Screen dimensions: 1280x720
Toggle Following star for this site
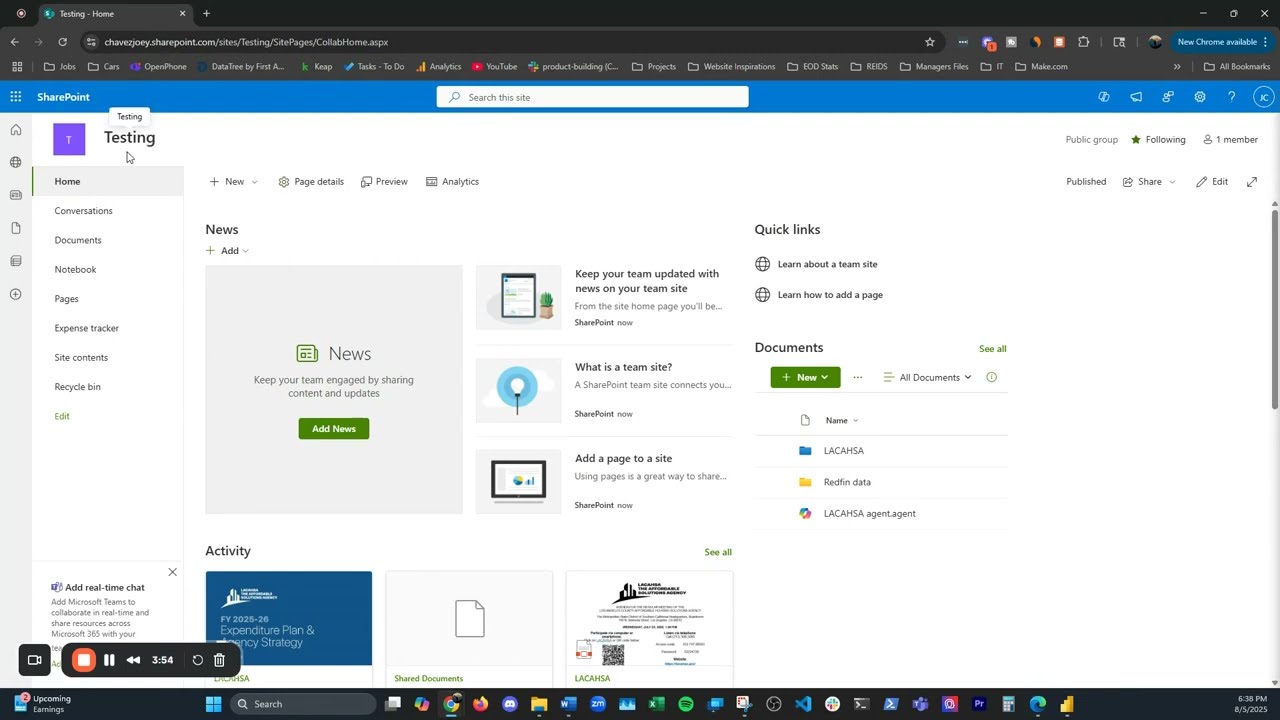1158,140
